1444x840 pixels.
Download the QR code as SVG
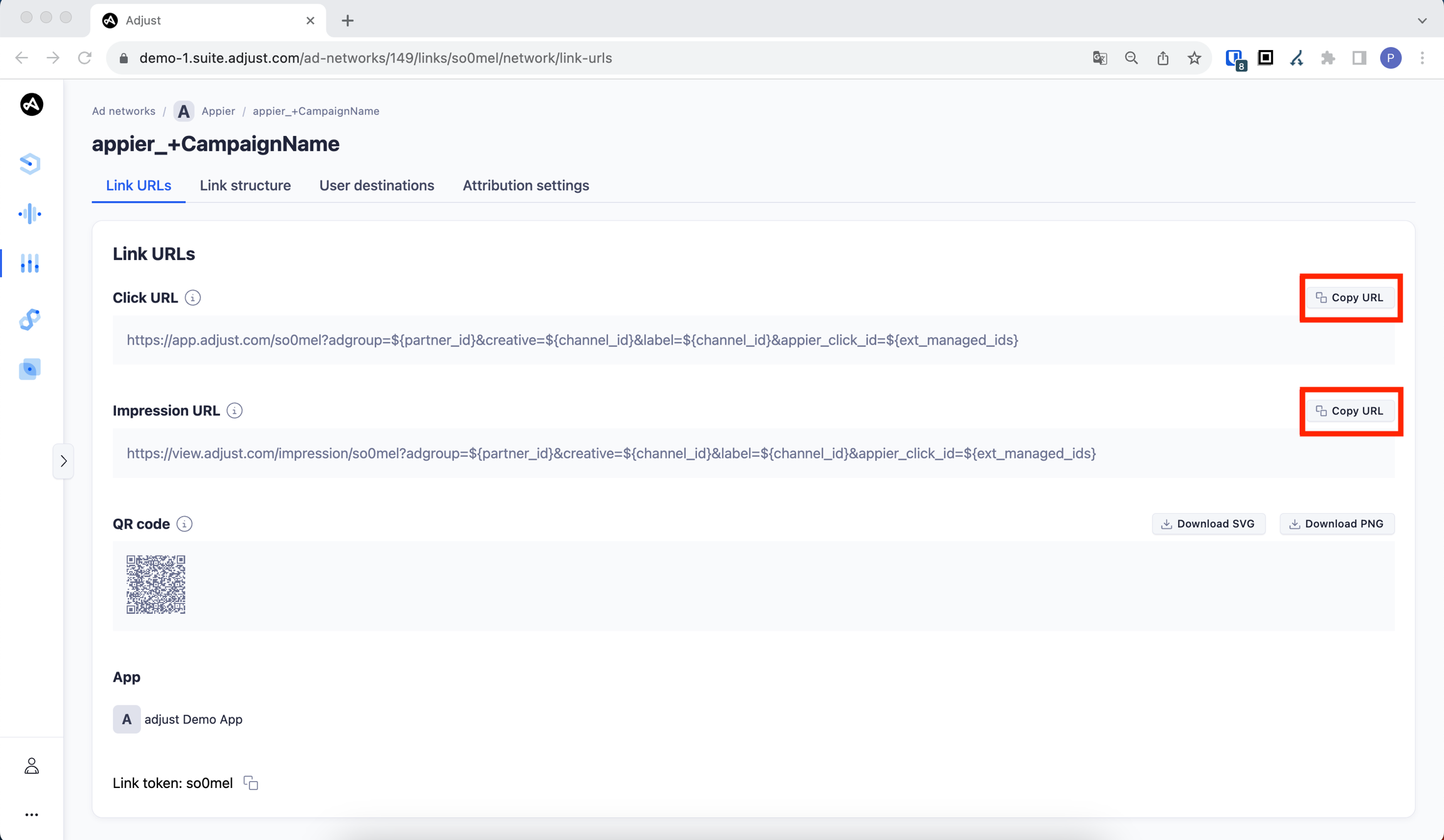1208,524
